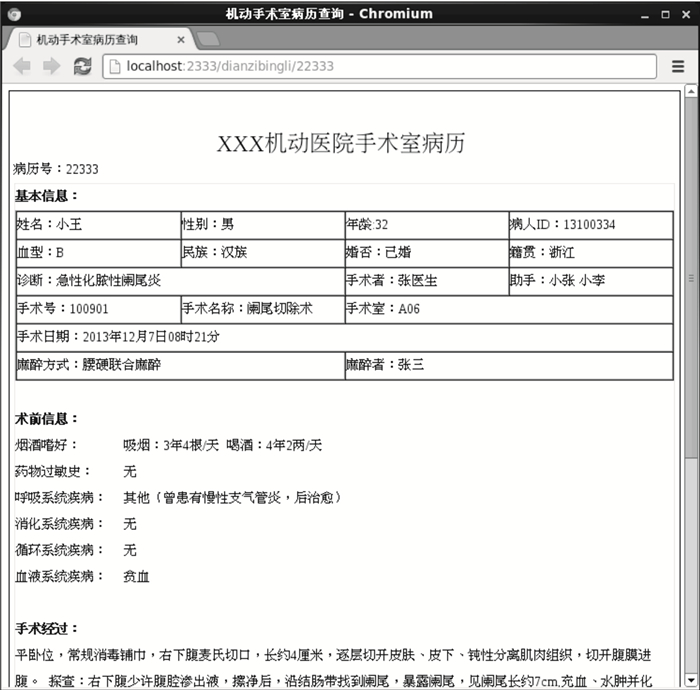
Task: Click the 手术名称：阑尾切除术 cell
Action: click(x=263, y=309)
